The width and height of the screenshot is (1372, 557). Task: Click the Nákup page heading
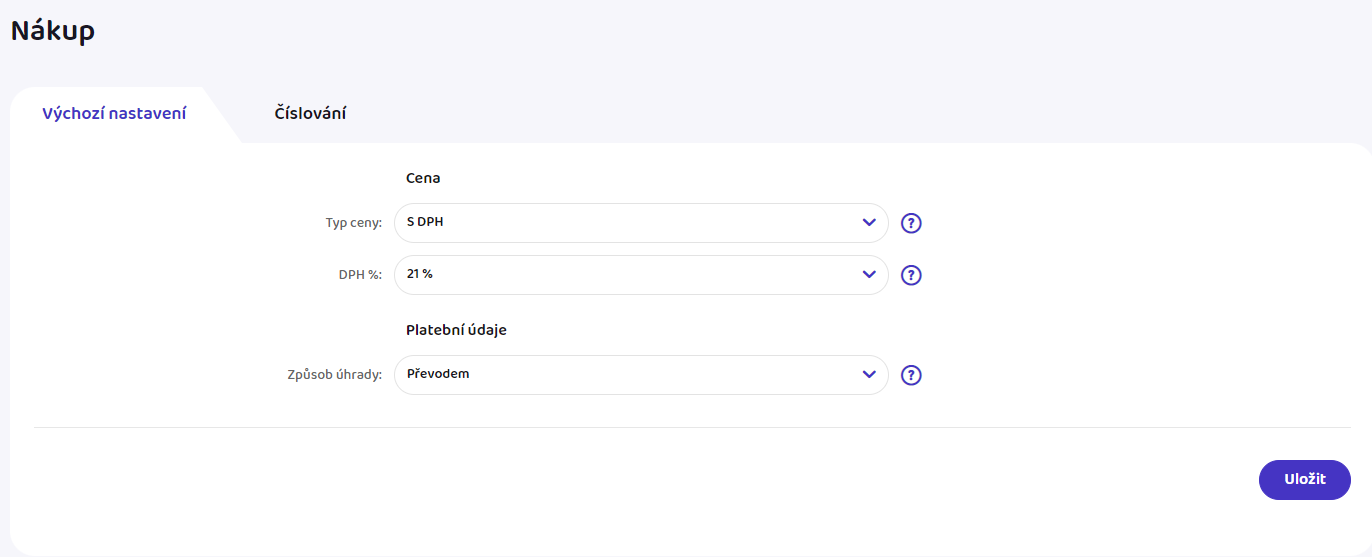53,31
